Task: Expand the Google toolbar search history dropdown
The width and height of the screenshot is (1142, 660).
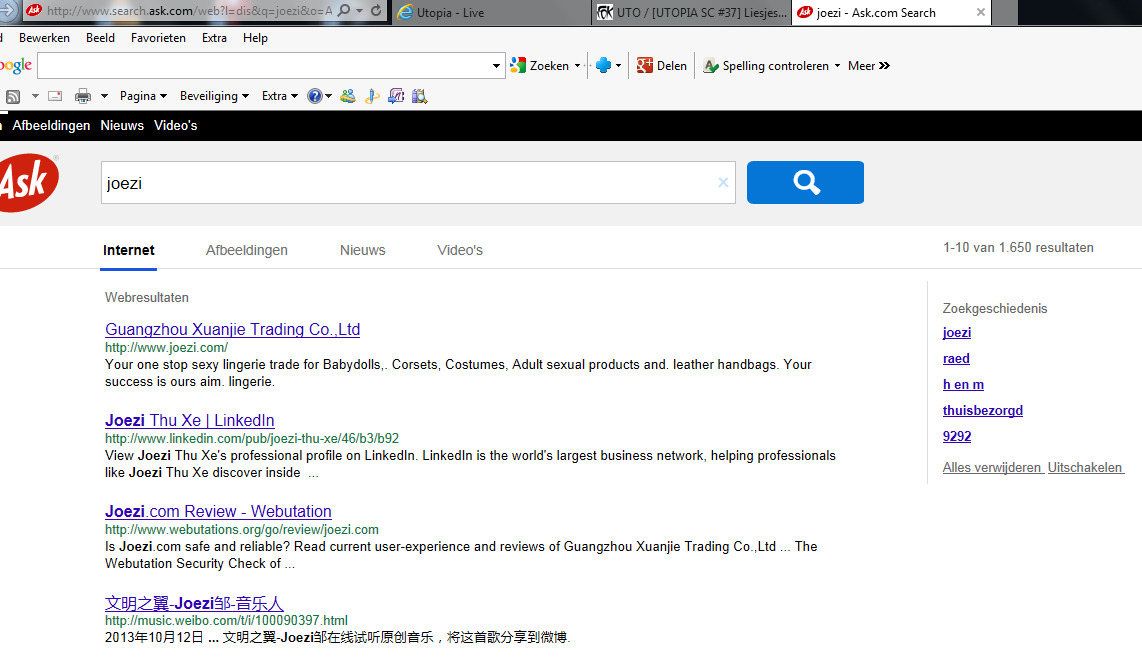Action: 497,66
